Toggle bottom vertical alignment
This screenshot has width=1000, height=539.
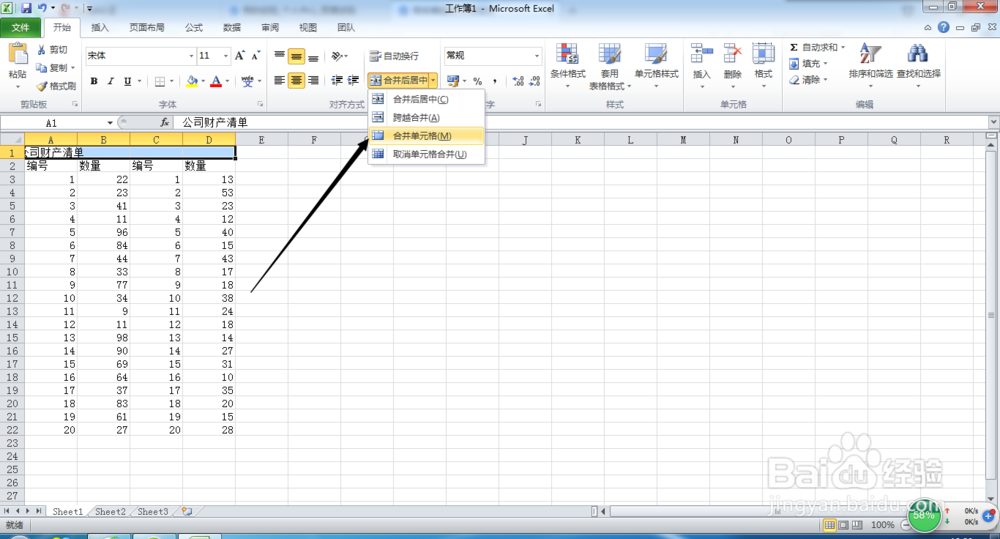313,56
